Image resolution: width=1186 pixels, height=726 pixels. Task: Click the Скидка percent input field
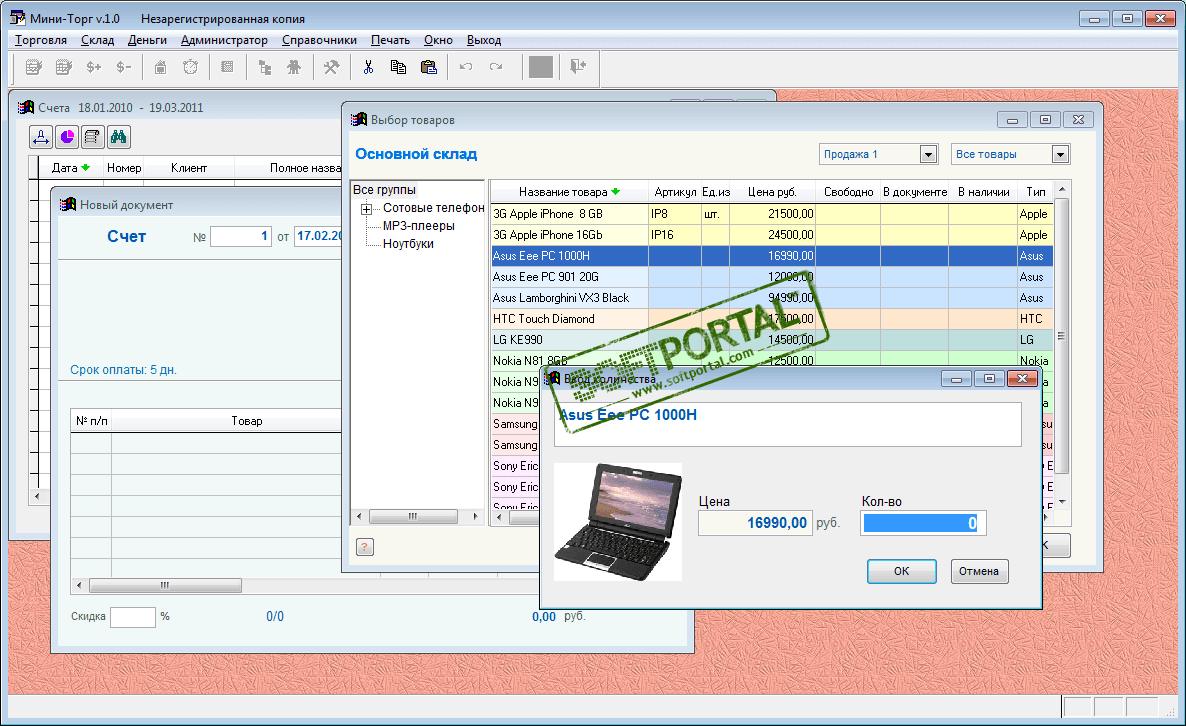[132, 617]
